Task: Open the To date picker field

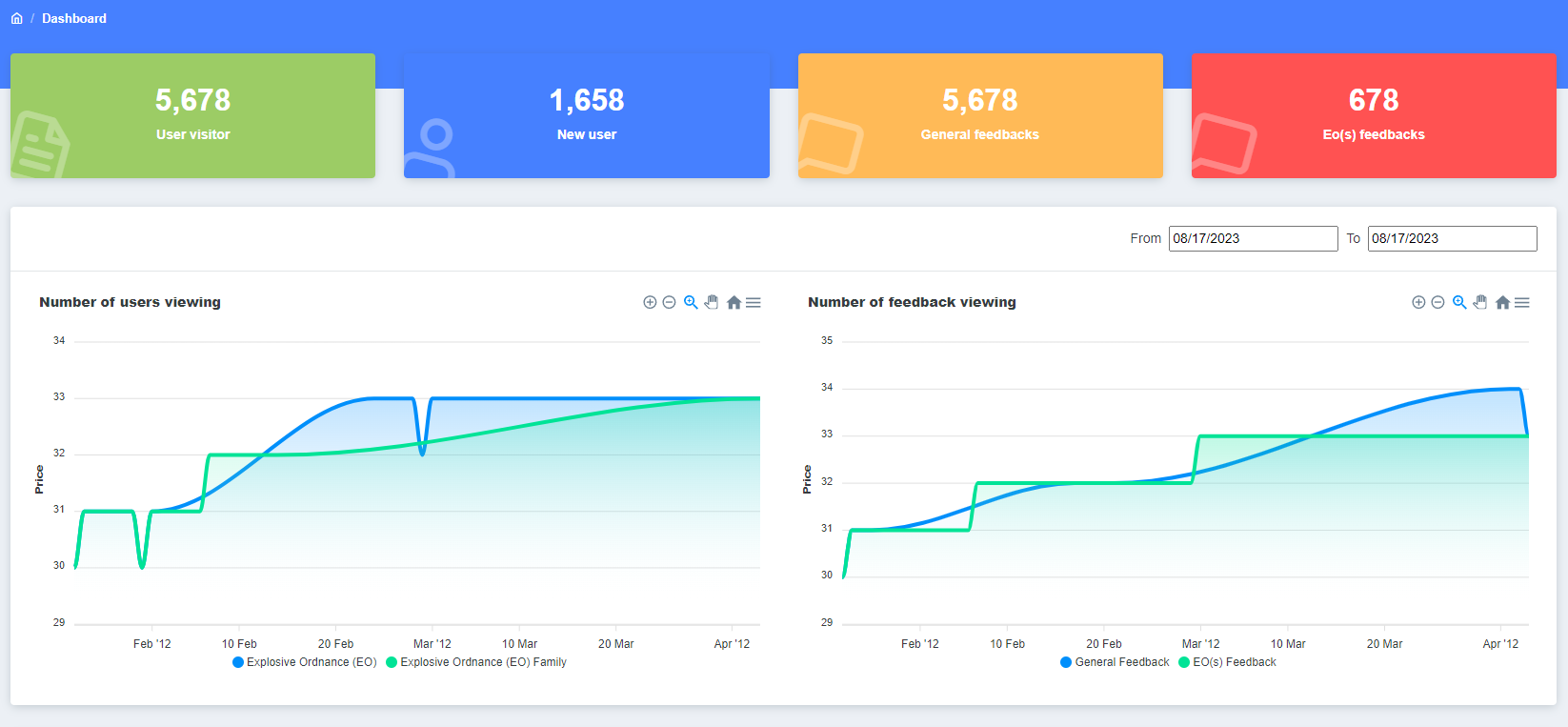Action: [x=1452, y=238]
